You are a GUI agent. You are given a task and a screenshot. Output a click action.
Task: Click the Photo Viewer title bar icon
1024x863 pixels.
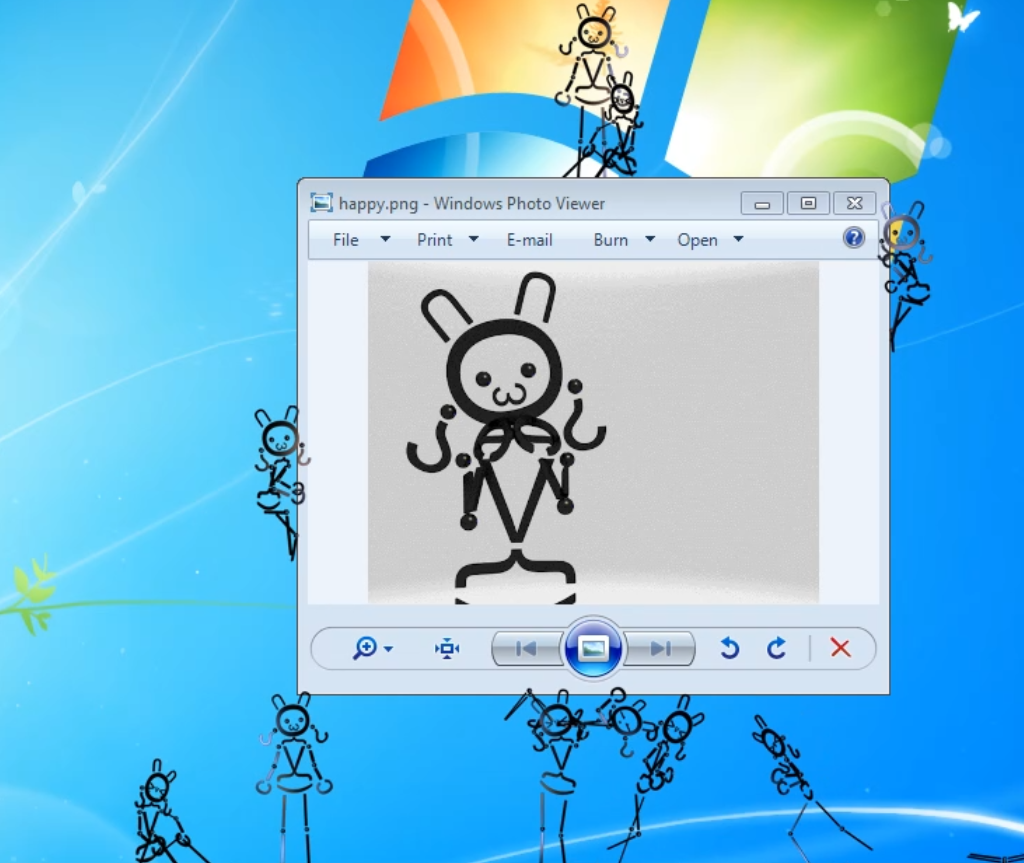pyautogui.click(x=321, y=203)
